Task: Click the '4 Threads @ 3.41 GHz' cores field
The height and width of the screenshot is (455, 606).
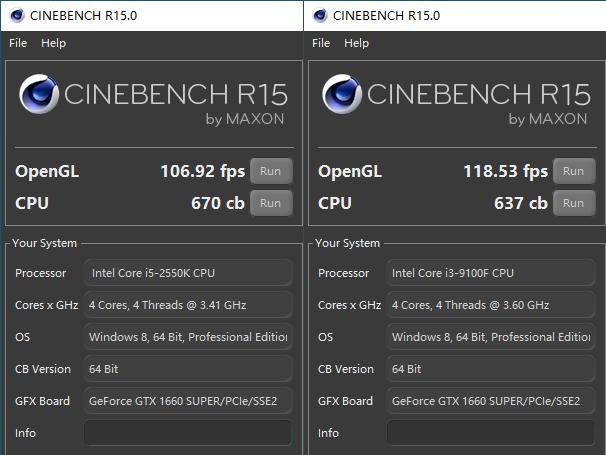Action: (188, 305)
